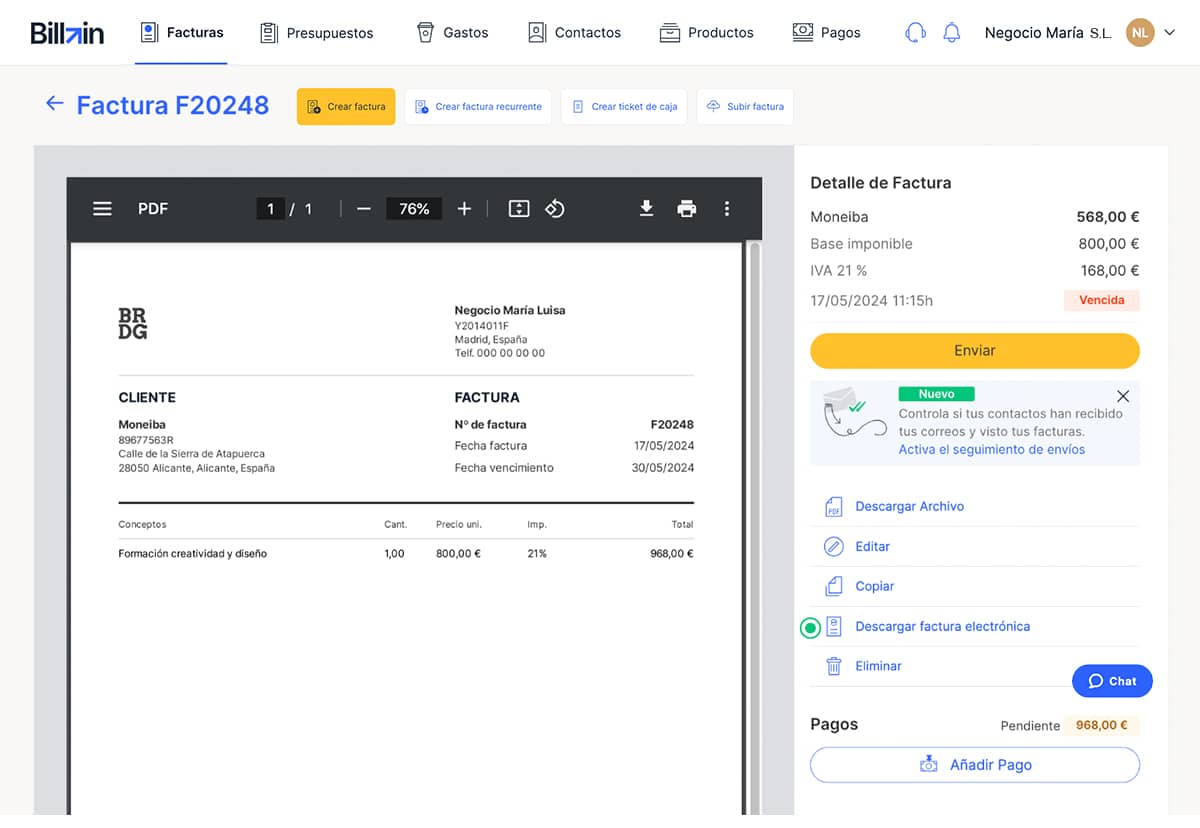Open the PDF viewer hamburger menu
1200x828 pixels.
coord(102,209)
